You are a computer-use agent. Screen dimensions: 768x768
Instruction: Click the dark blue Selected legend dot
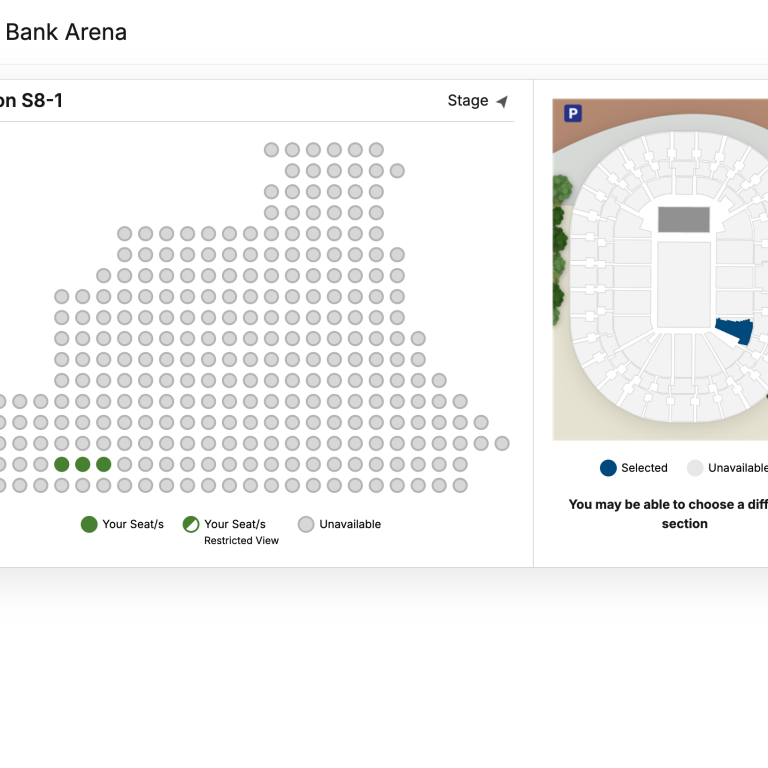coord(608,468)
